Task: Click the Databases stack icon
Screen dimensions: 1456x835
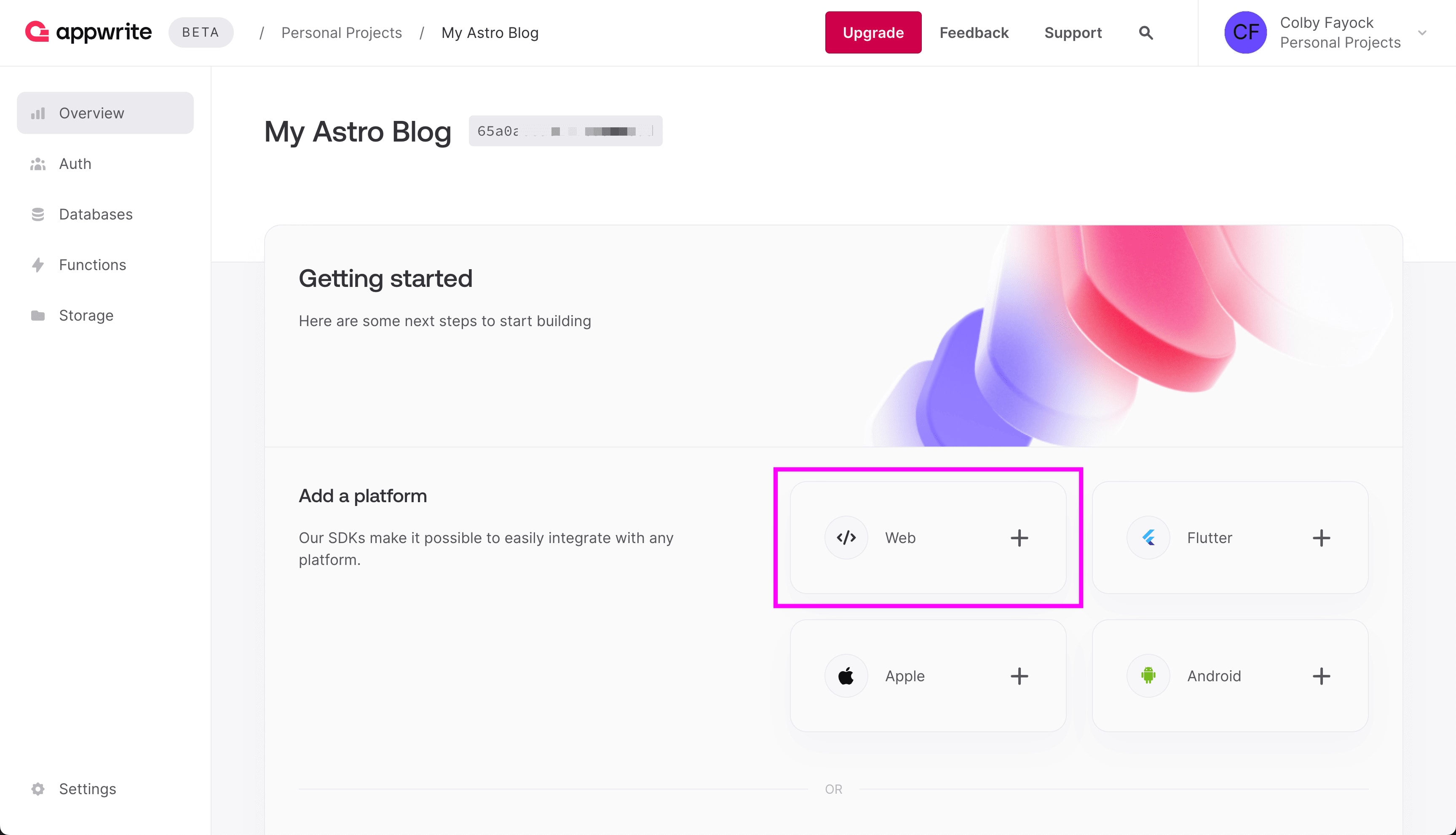Action: coord(38,214)
